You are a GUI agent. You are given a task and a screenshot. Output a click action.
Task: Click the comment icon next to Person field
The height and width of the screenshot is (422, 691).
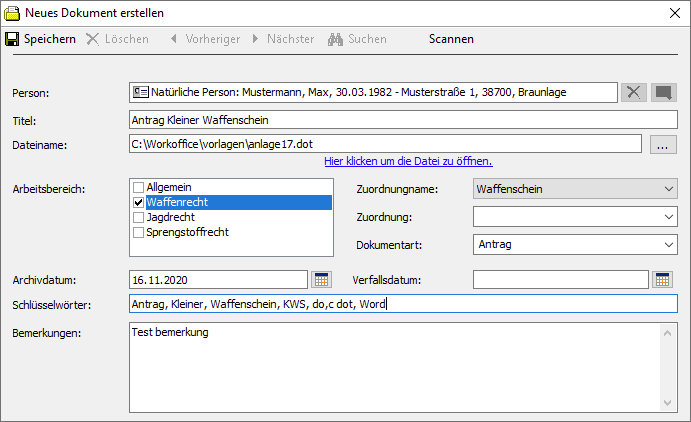664,92
